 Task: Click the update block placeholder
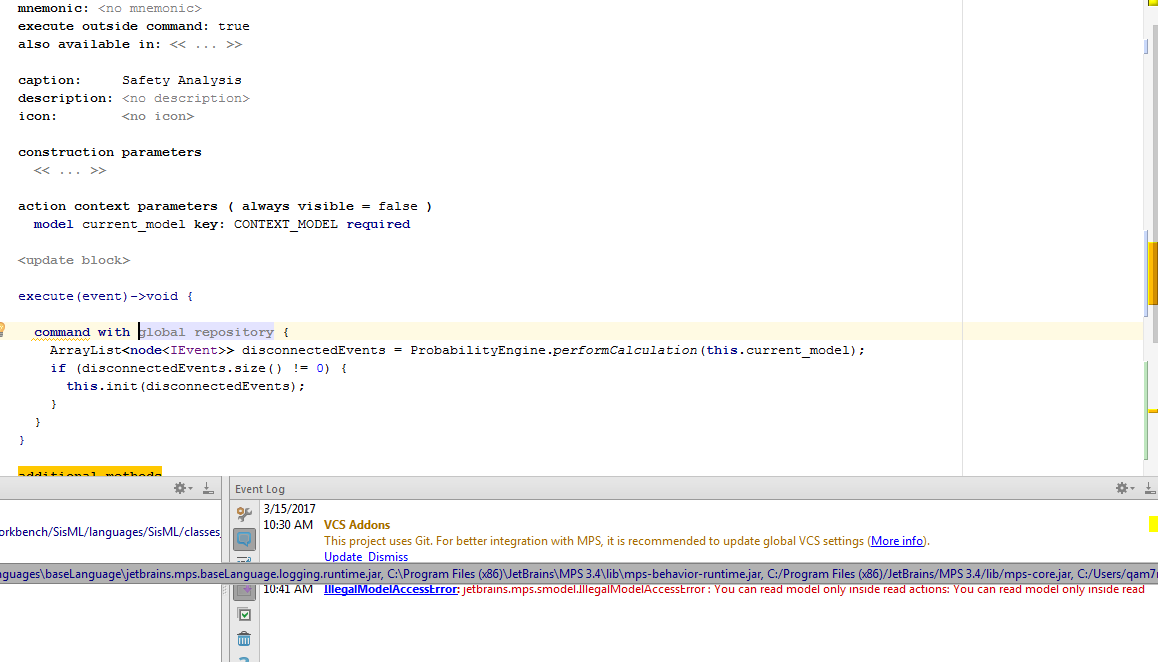pyautogui.click(x=74, y=261)
